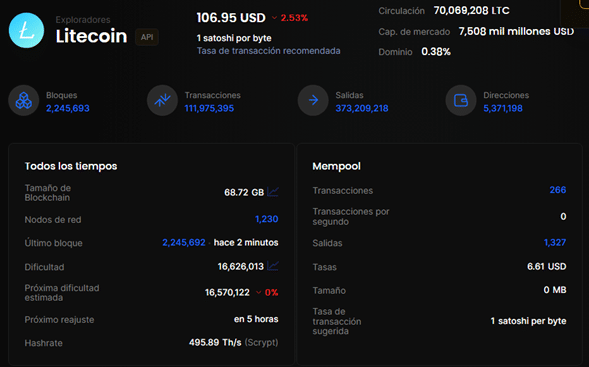This screenshot has height=367, width=589.
Task: Click the red price-drop arrow near 2.53%
Action: point(274,18)
